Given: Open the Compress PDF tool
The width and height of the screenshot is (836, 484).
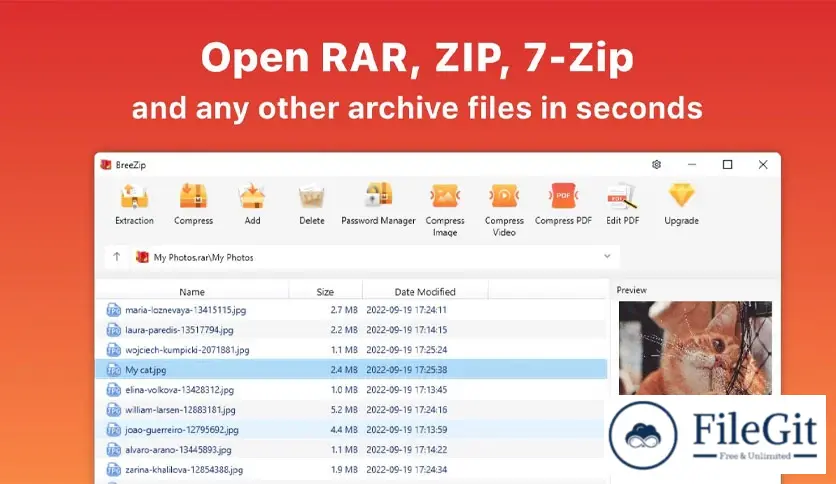Looking at the screenshot, I should click(563, 204).
